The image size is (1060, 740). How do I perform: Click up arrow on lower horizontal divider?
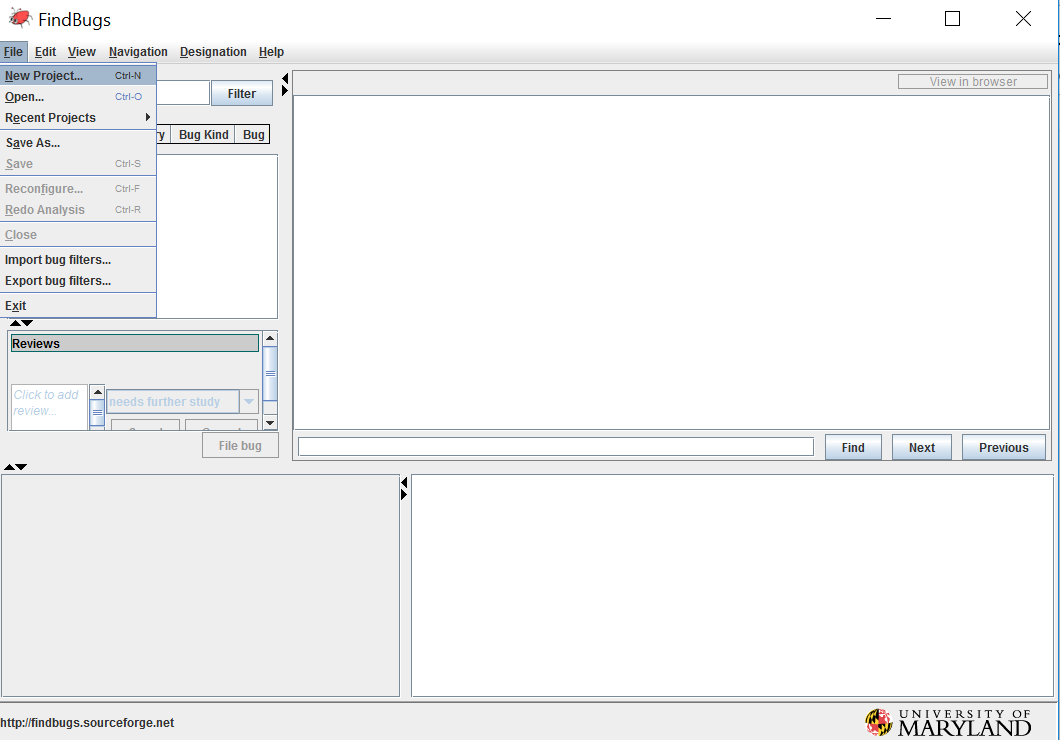[9, 467]
